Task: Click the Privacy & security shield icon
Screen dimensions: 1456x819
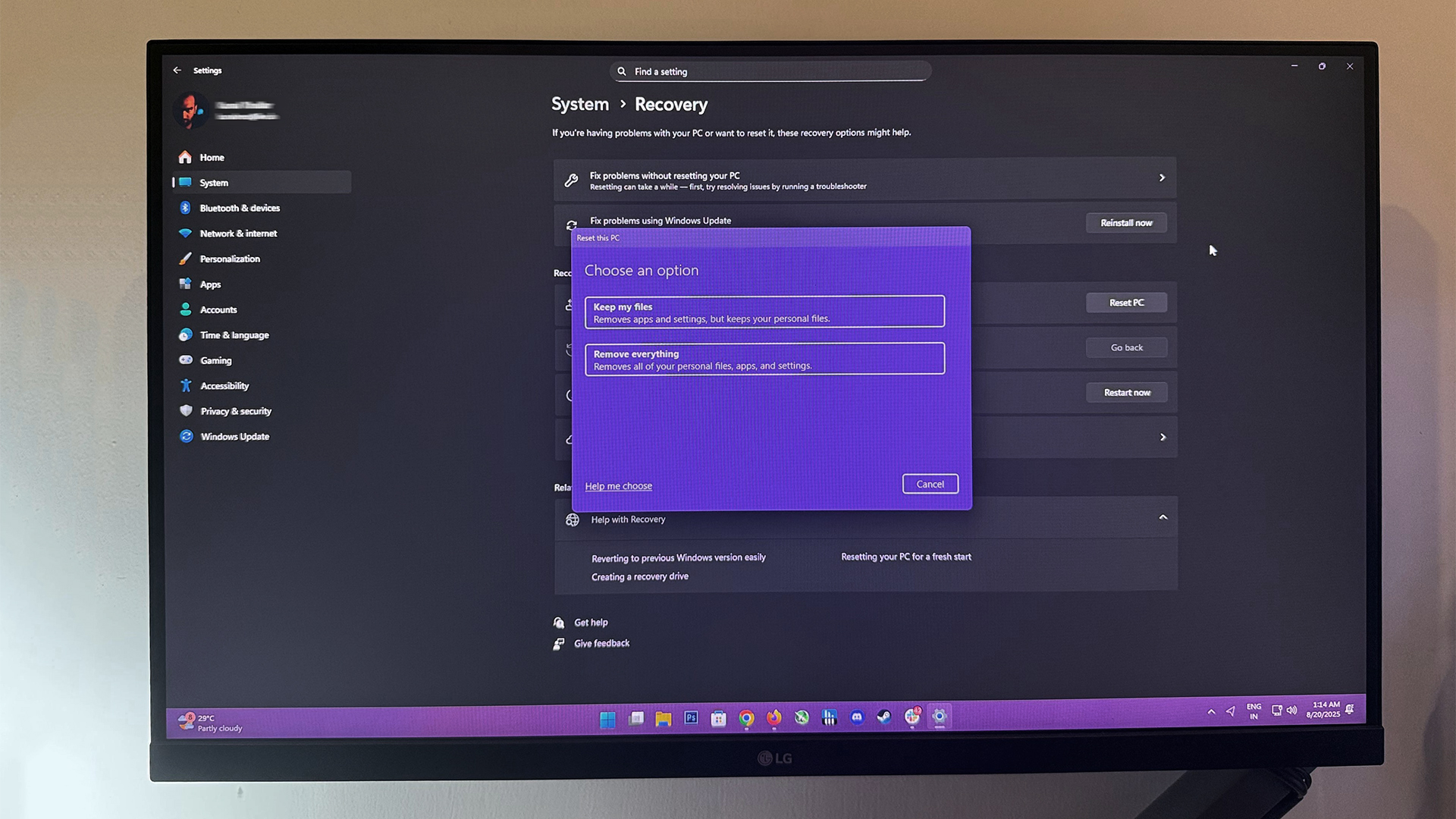Action: click(186, 411)
